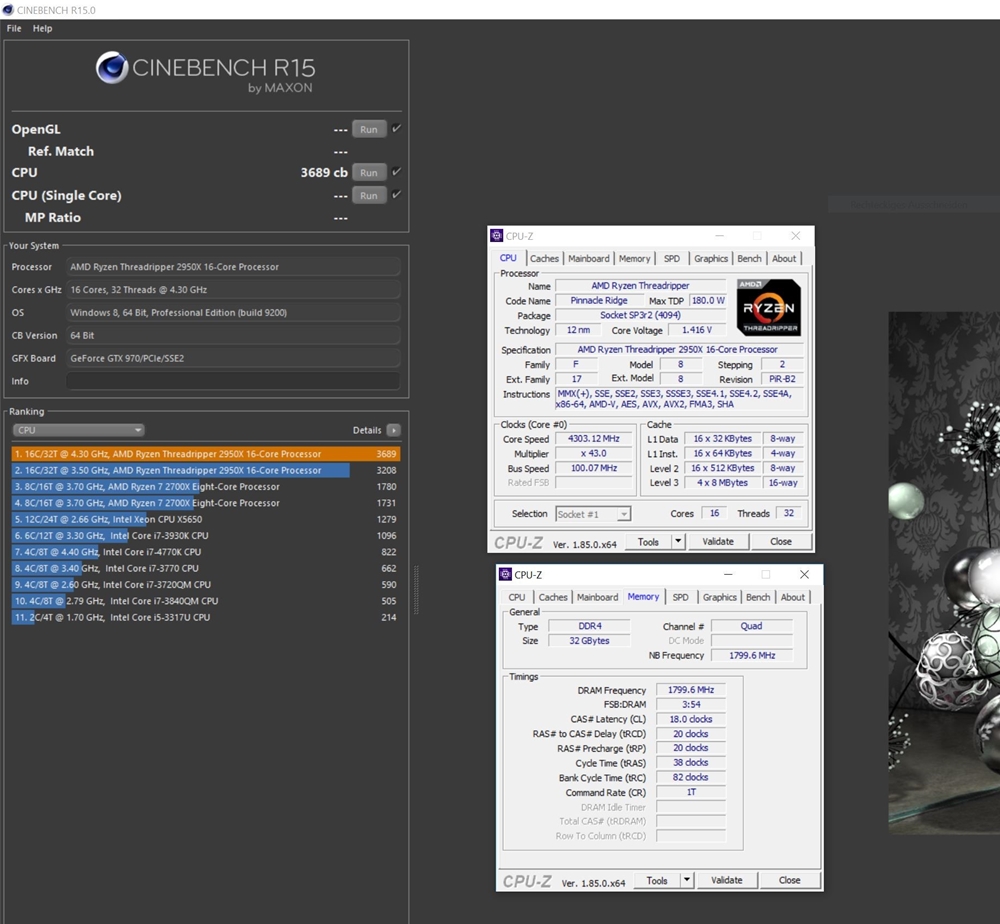Click the Cinebench R15 logo sphere
The height and width of the screenshot is (924, 1000).
tap(112, 68)
